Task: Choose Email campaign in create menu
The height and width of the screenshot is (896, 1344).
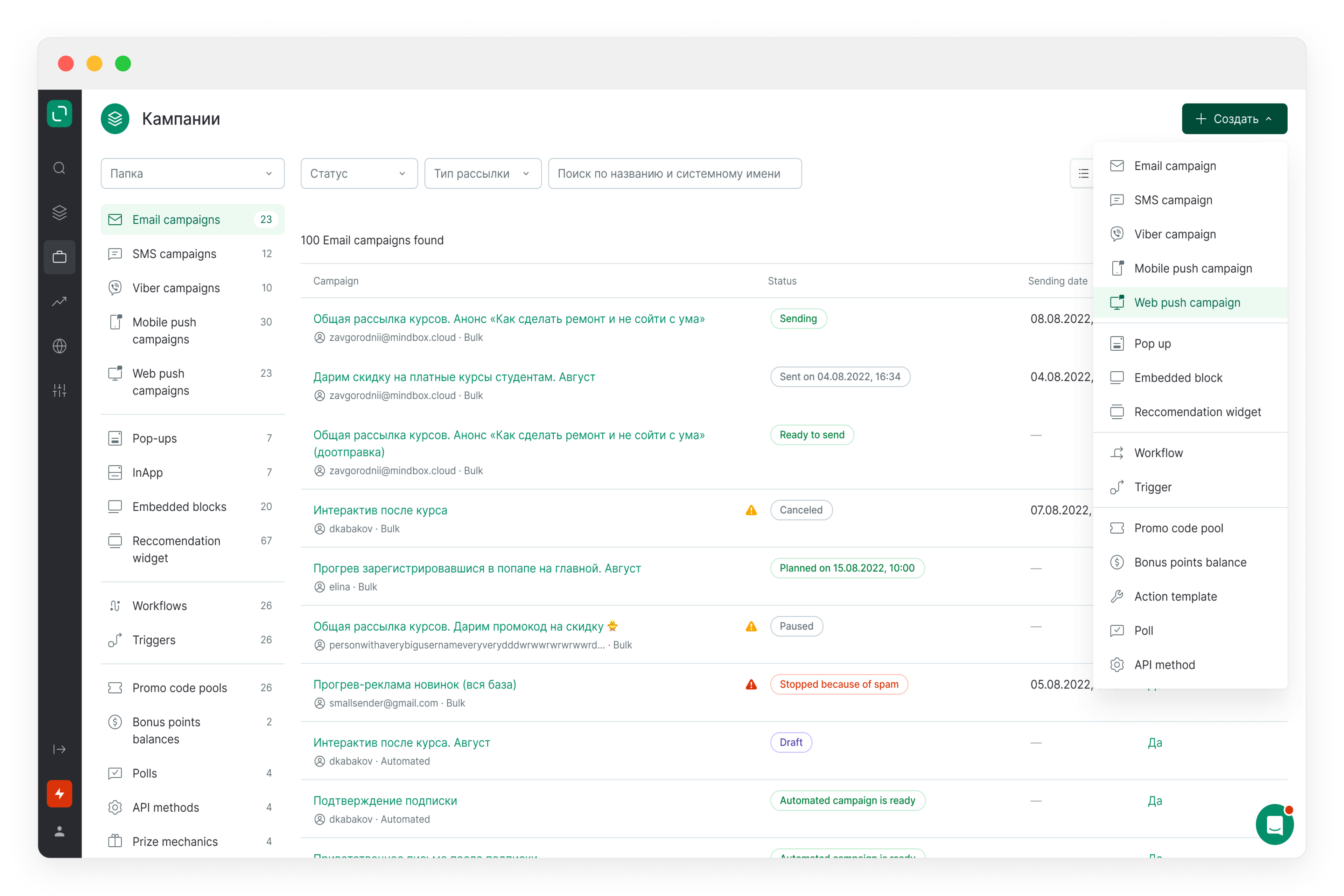Action: tap(1190, 166)
